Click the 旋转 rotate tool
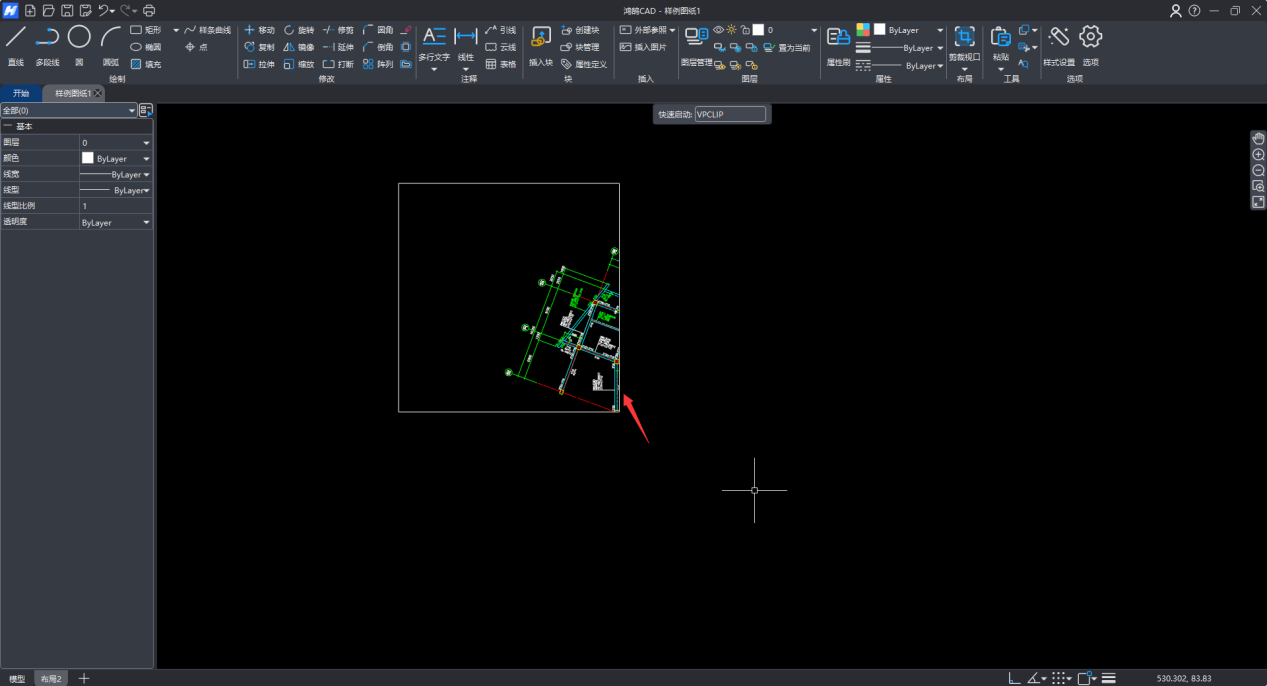The image size is (1267, 686). [298, 30]
